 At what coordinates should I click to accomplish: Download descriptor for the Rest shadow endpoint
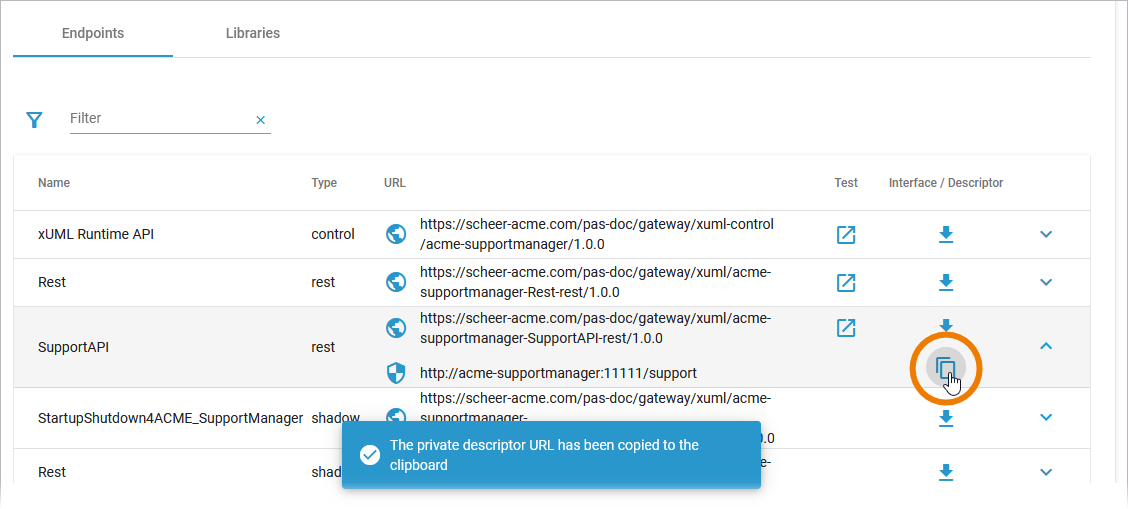click(x=946, y=472)
